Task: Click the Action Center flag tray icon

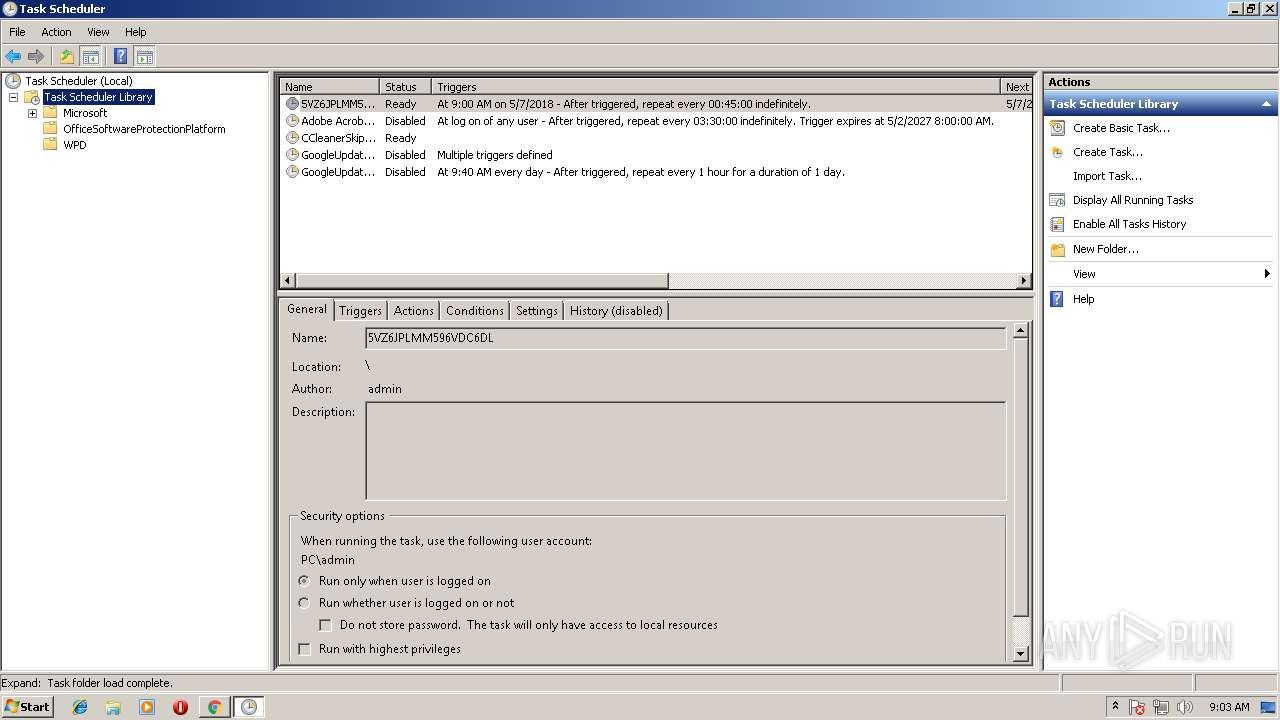Action: pyautogui.click(x=1138, y=707)
